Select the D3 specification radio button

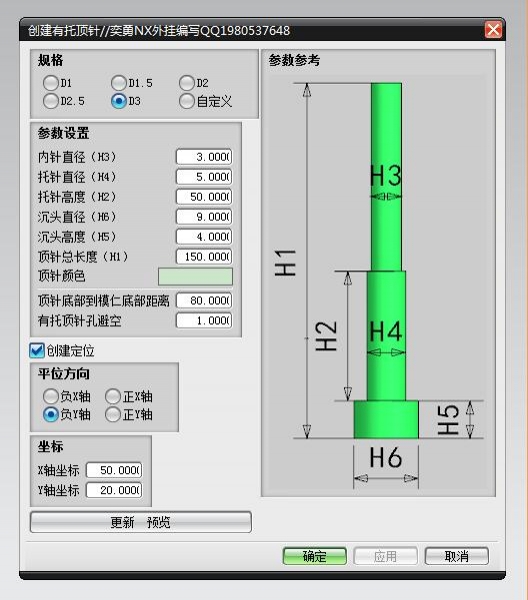pos(119,101)
